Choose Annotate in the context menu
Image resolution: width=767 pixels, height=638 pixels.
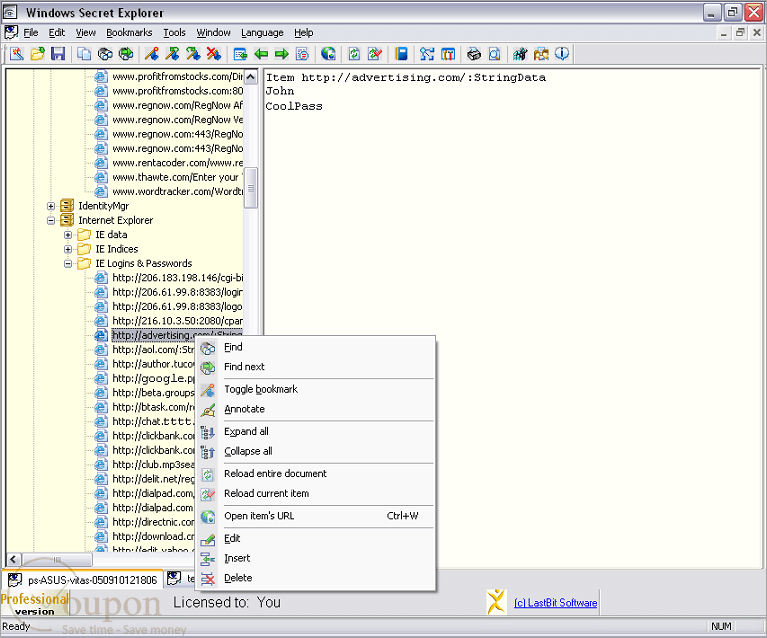click(x=315, y=409)
